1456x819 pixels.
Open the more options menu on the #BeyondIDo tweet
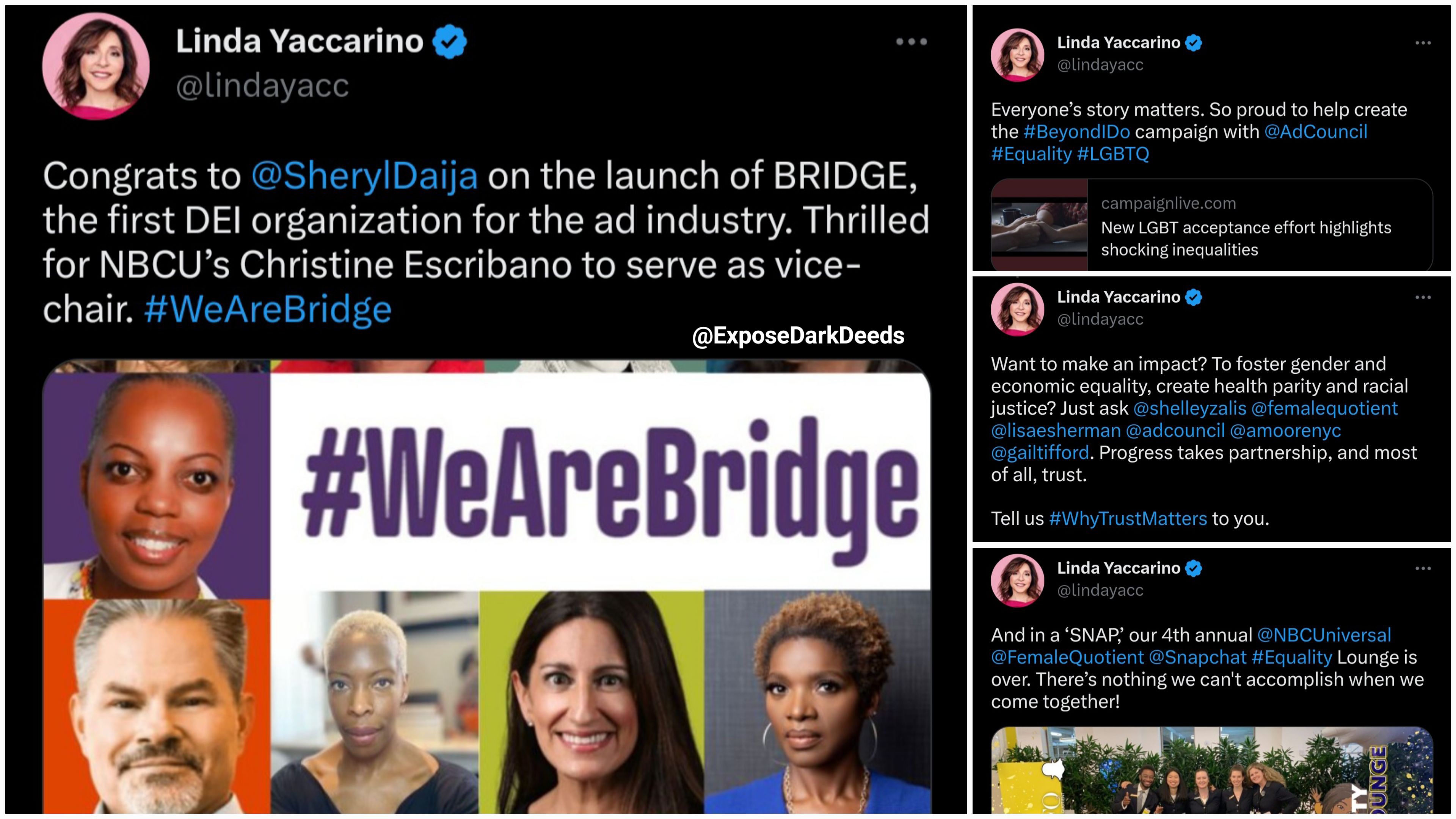[1423, 43]
